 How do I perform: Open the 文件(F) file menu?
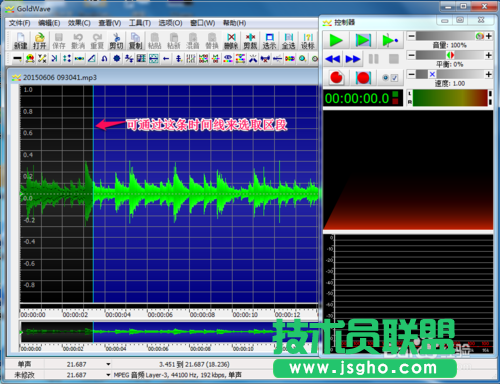(x=19, y=23)
